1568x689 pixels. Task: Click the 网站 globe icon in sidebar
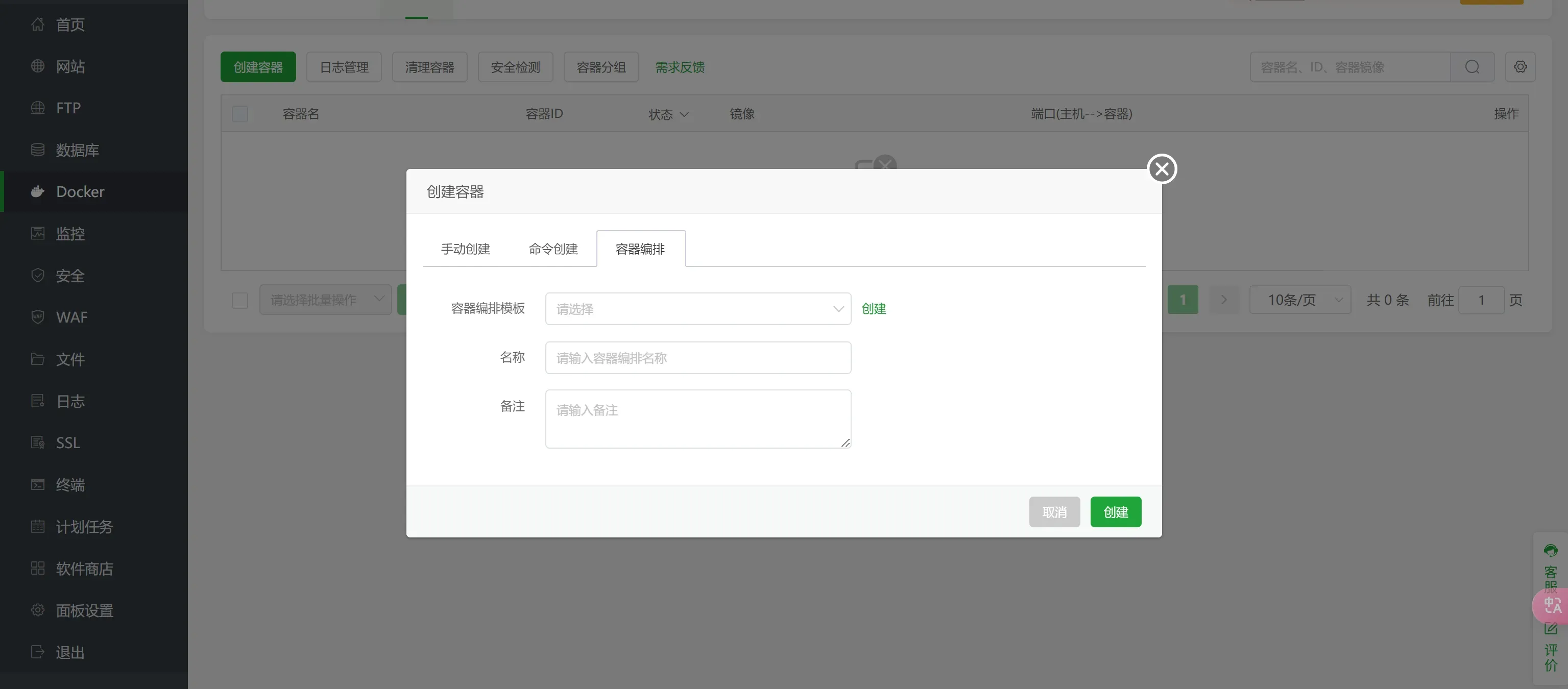tap(38, 66)
